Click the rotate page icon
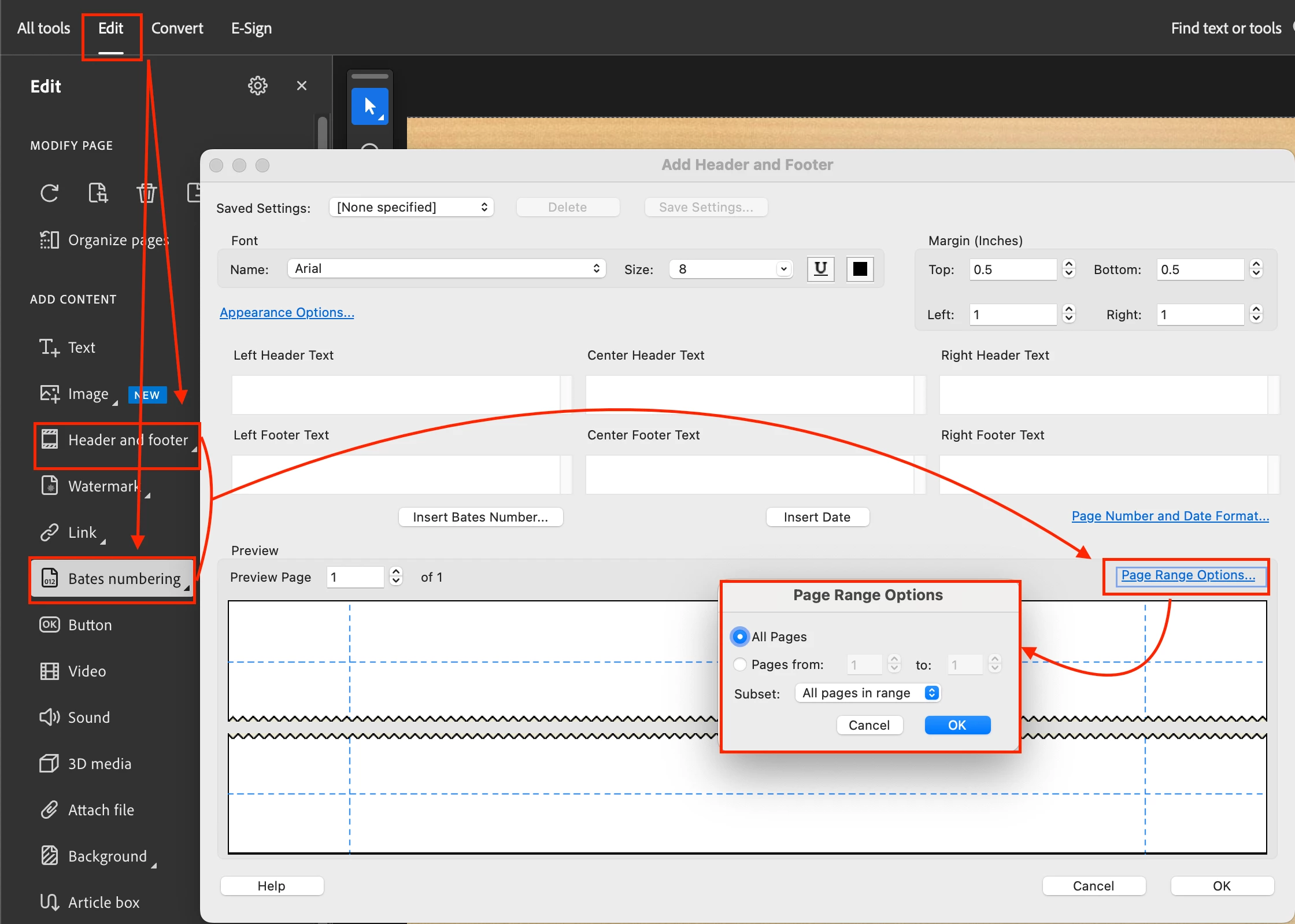 pyautogui.click(x=50, y=193)
